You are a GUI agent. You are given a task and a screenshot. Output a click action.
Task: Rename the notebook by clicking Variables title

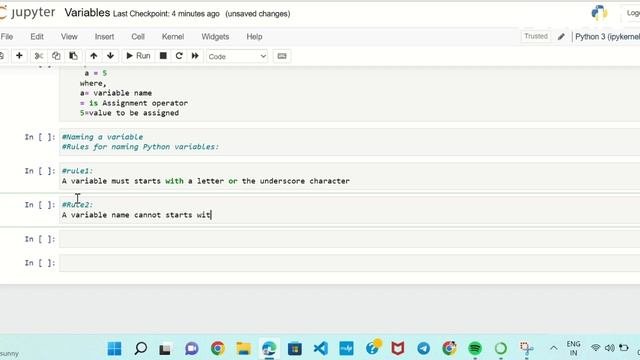coord(87,13)
